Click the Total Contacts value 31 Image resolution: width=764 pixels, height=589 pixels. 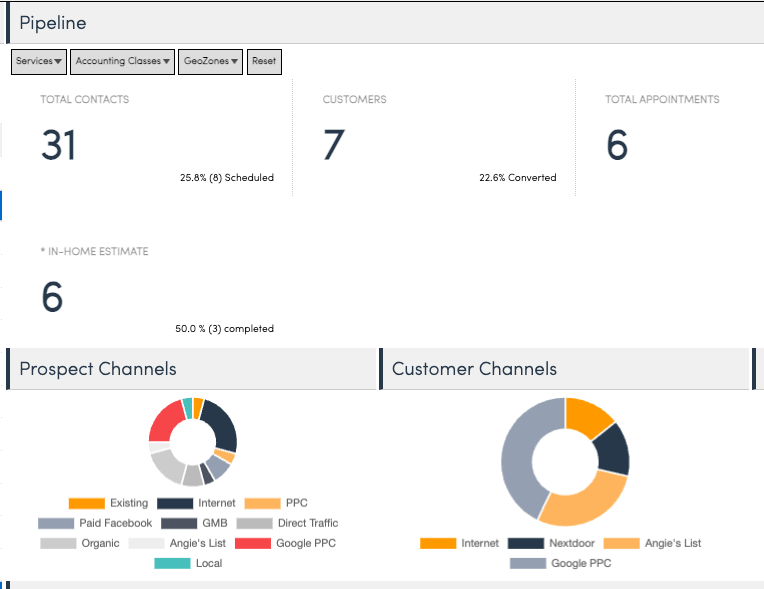click(58, 145)
